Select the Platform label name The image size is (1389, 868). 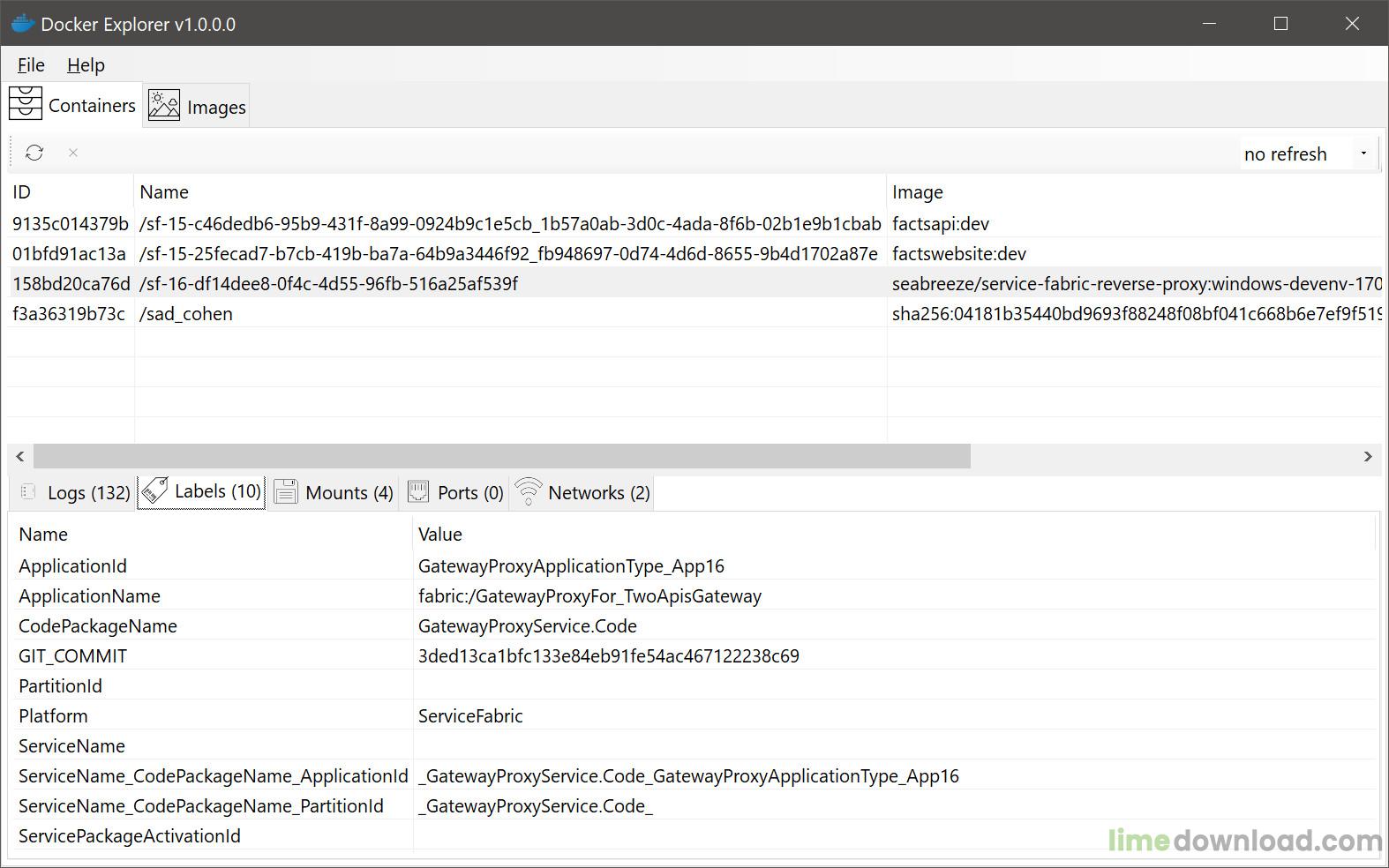(x=53, y=715)
